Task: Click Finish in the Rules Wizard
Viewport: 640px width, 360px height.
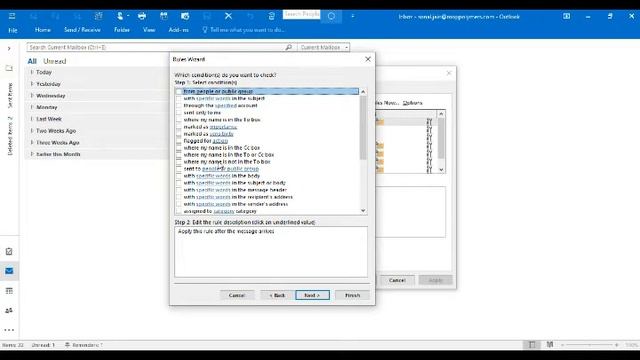Action: coord(352,295)
